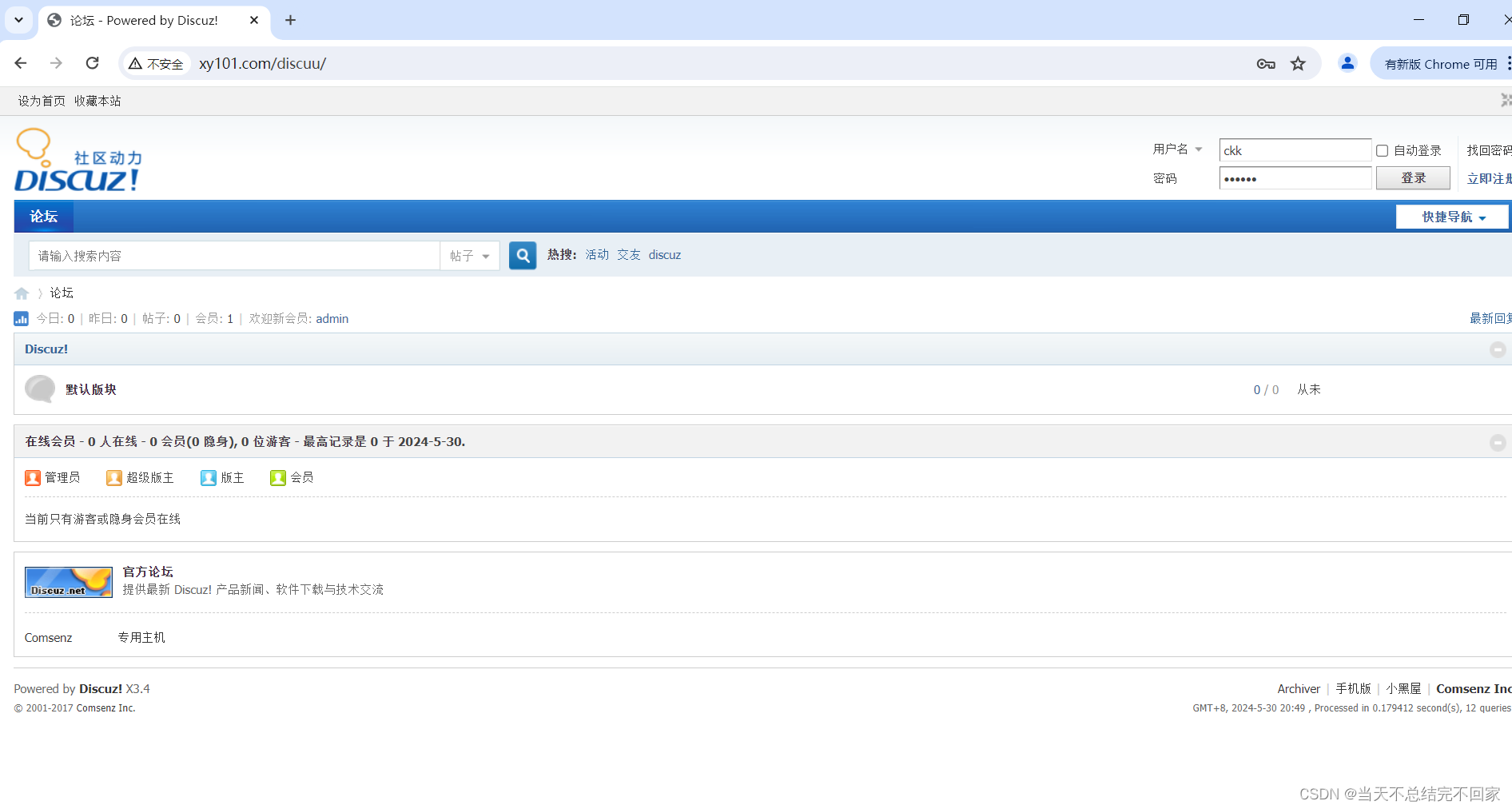Click 设为首页 in top bar

pyautogui.click(x=42, y=101)
